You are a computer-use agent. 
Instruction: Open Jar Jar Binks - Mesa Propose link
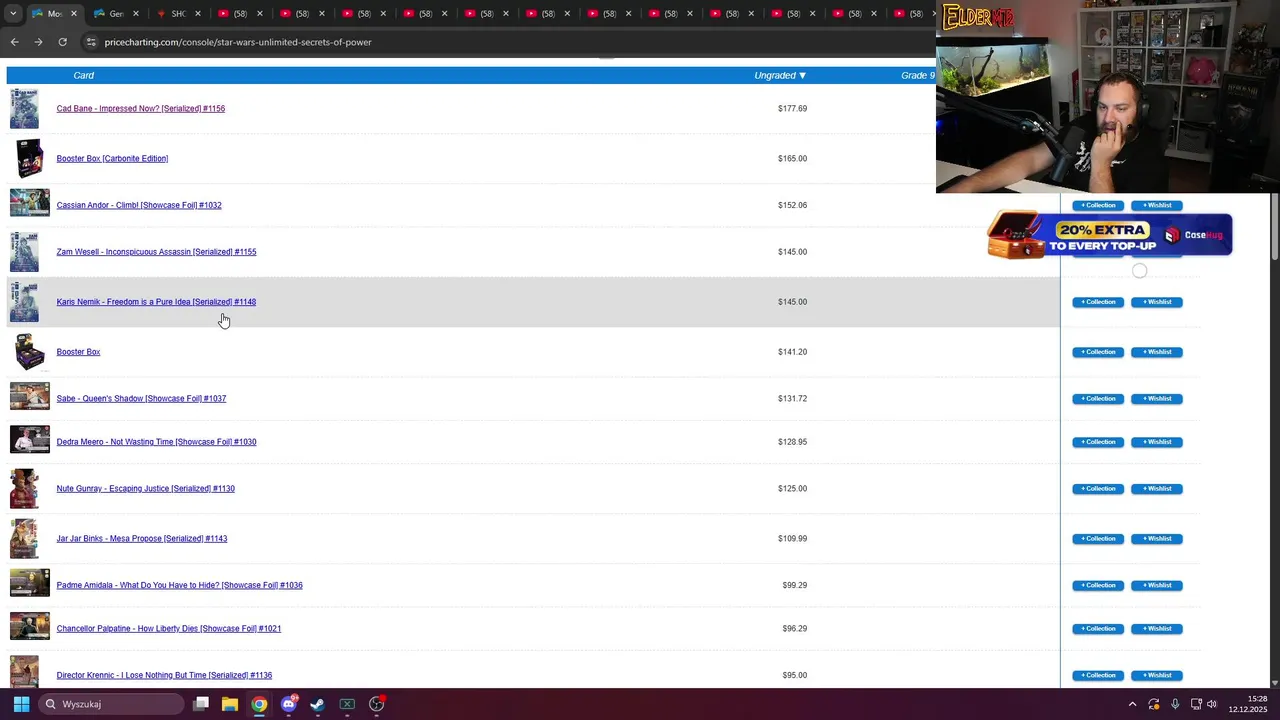pos(142,538)
